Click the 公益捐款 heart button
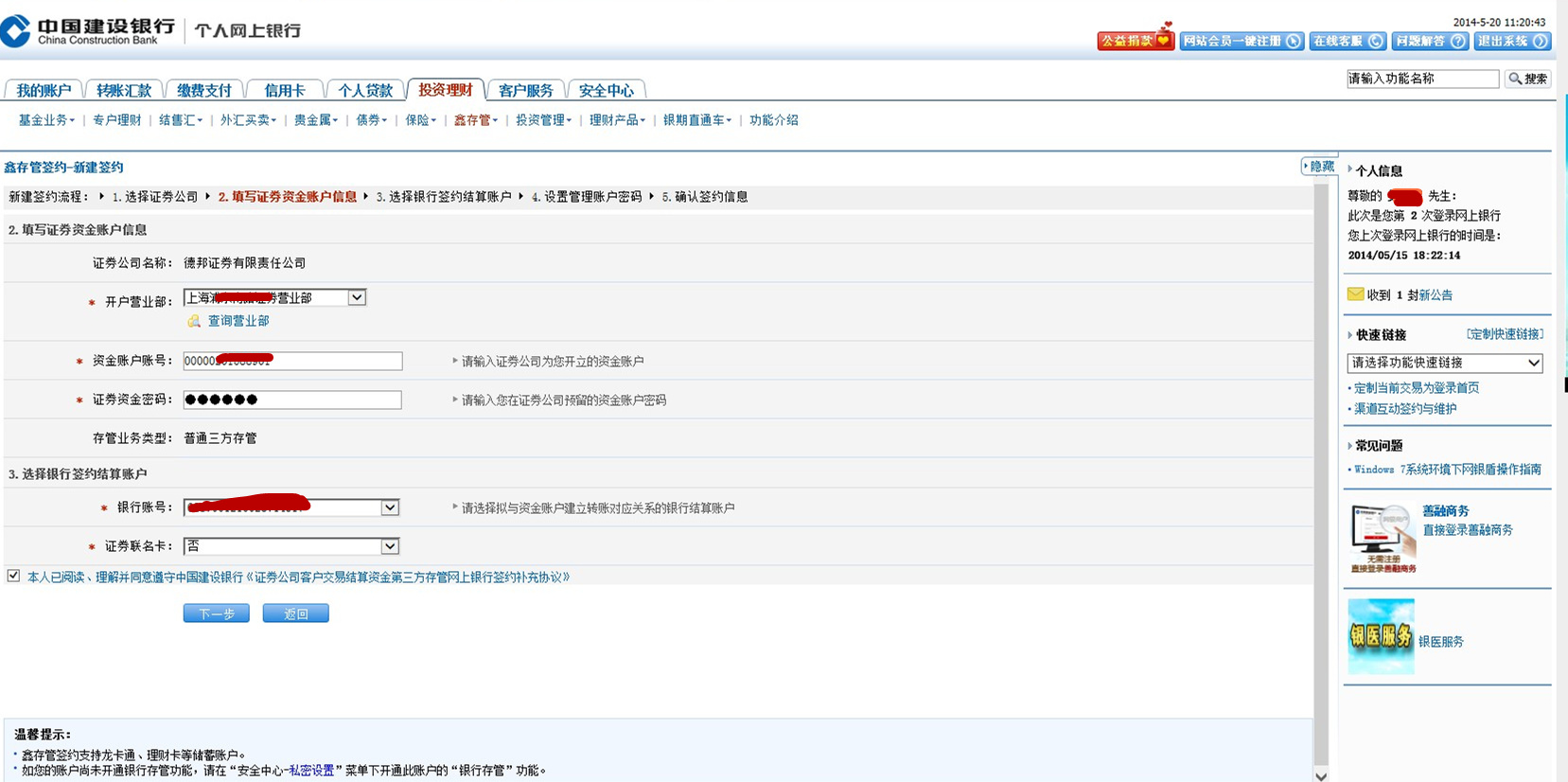Viewport: 1568px width, 782px height. [1136, 40]
